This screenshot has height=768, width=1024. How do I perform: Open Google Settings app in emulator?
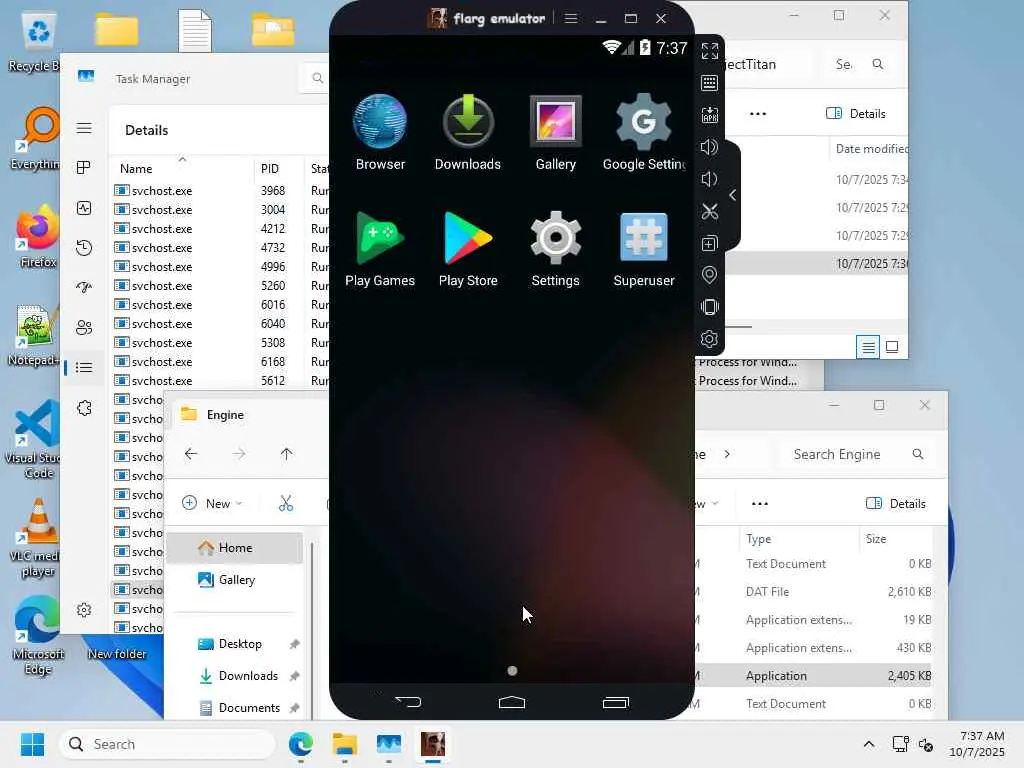[644, 132]
